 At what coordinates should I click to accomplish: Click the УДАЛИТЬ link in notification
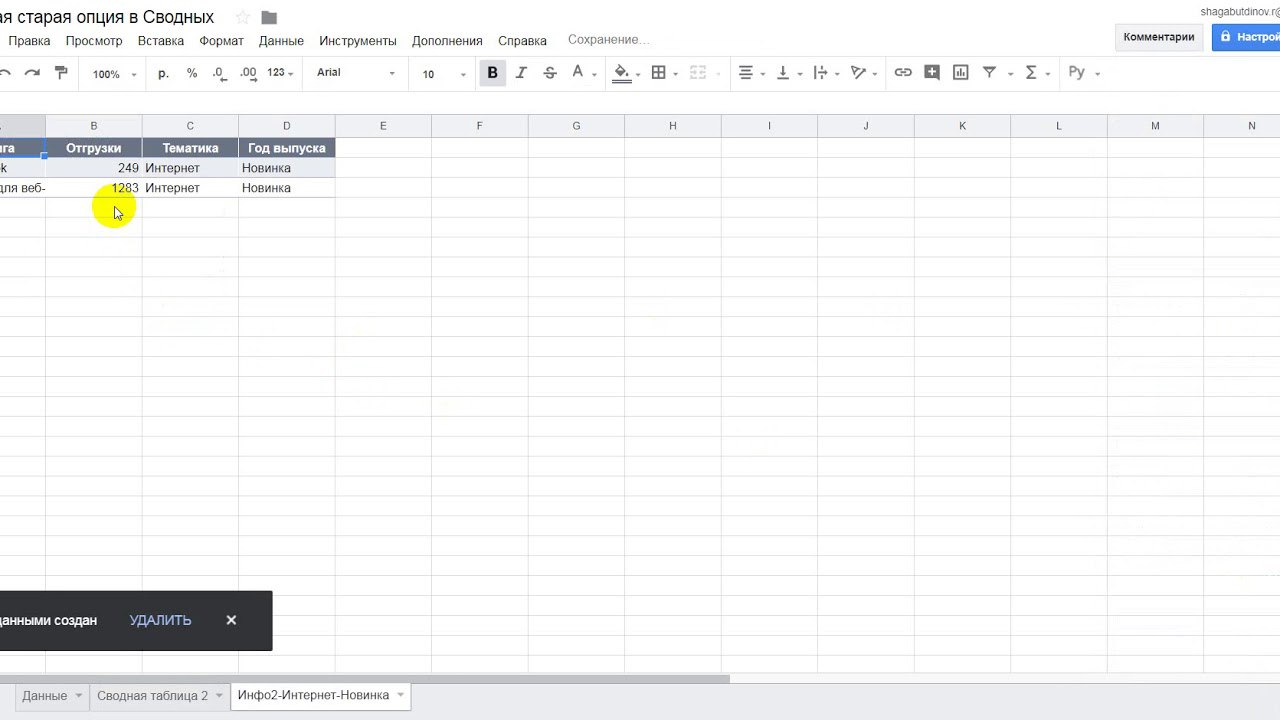coord(160,620)
